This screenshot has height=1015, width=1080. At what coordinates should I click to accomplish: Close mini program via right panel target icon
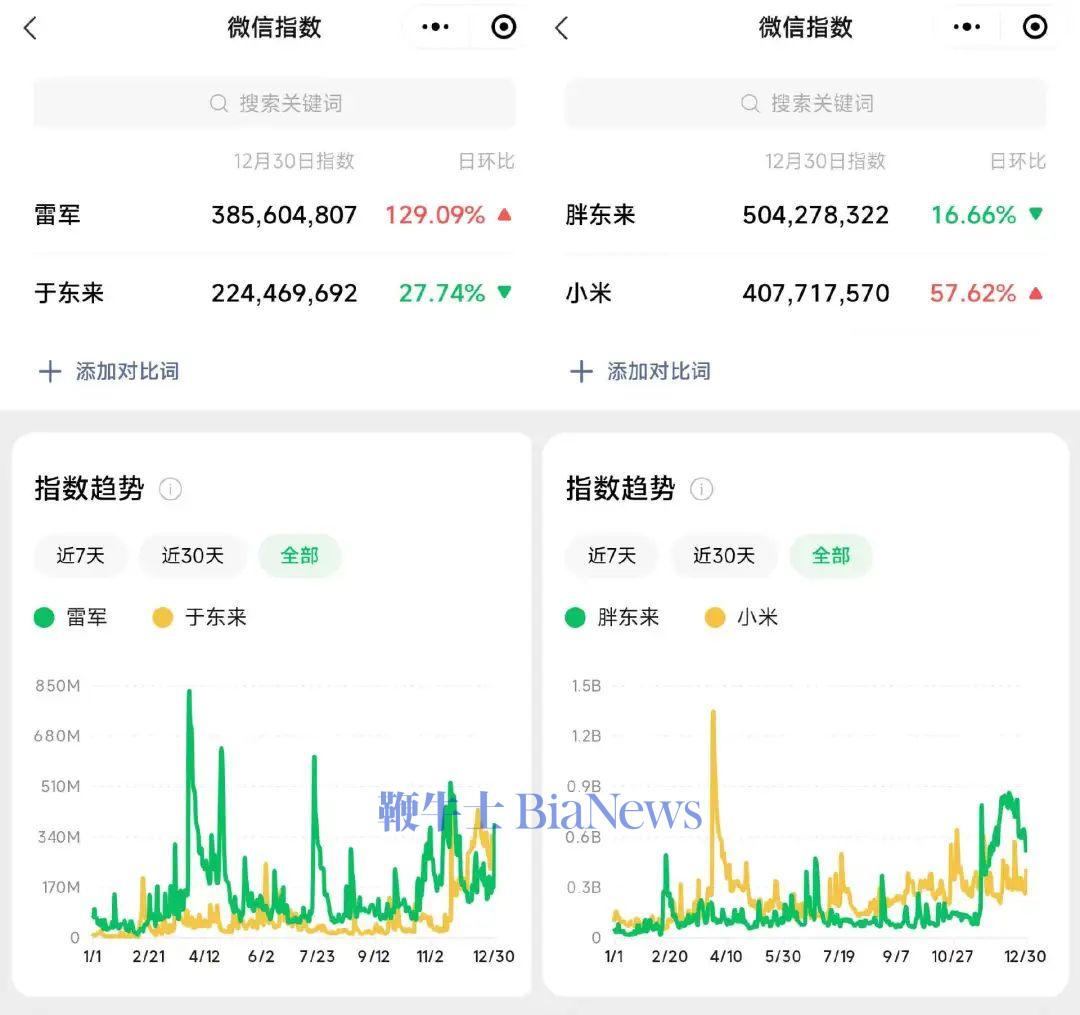1035,27
